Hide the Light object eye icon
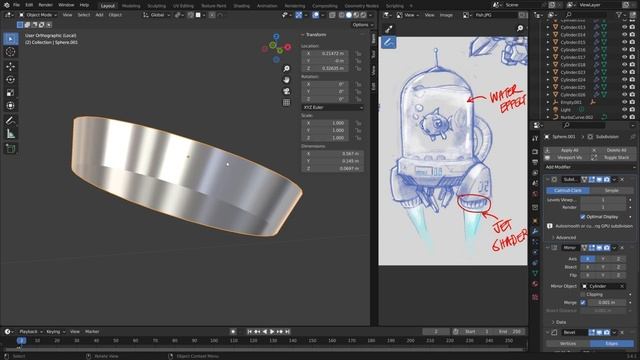640x360 pixels. coord(624,110)
